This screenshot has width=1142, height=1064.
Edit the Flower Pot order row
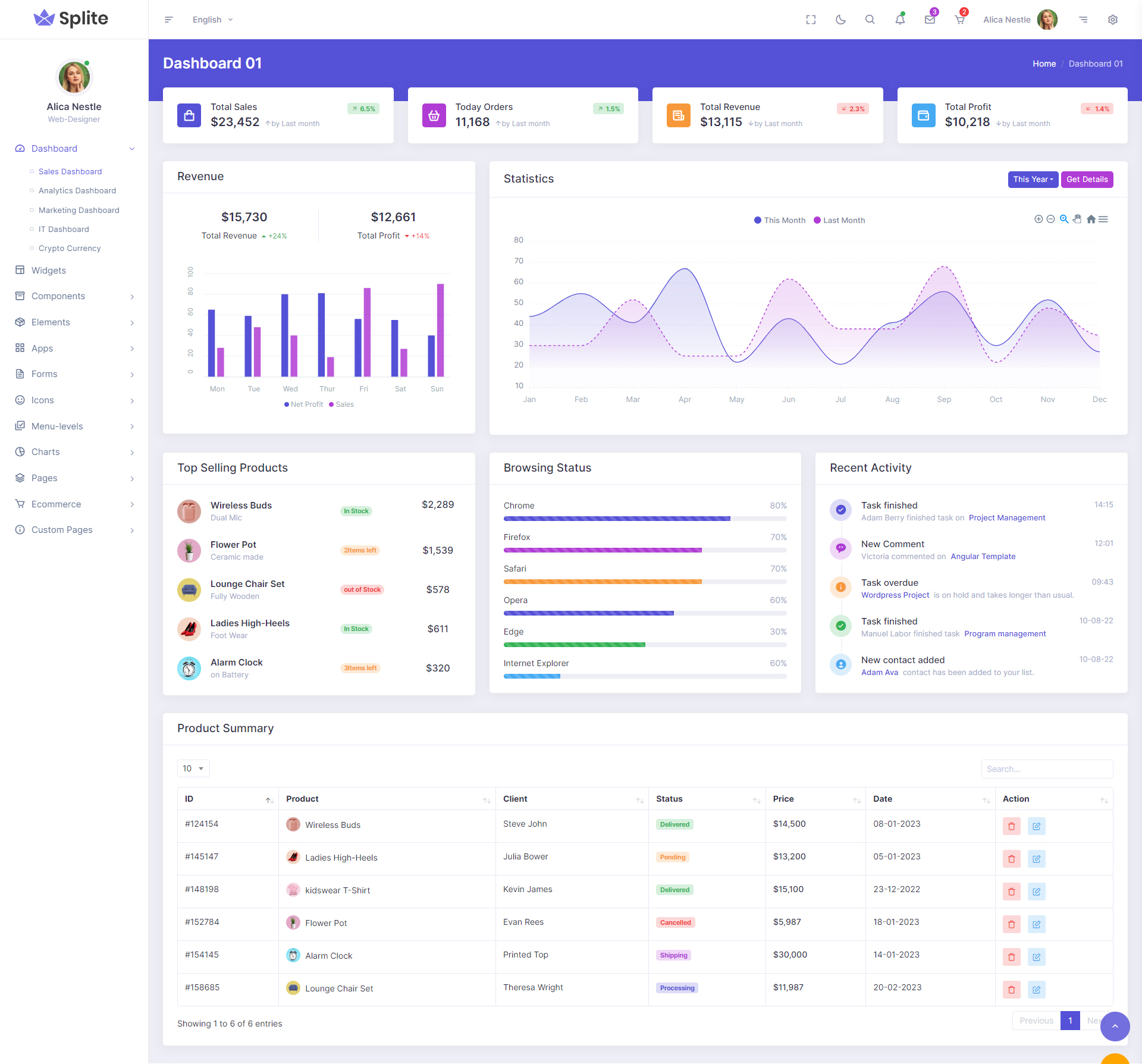1036,924
